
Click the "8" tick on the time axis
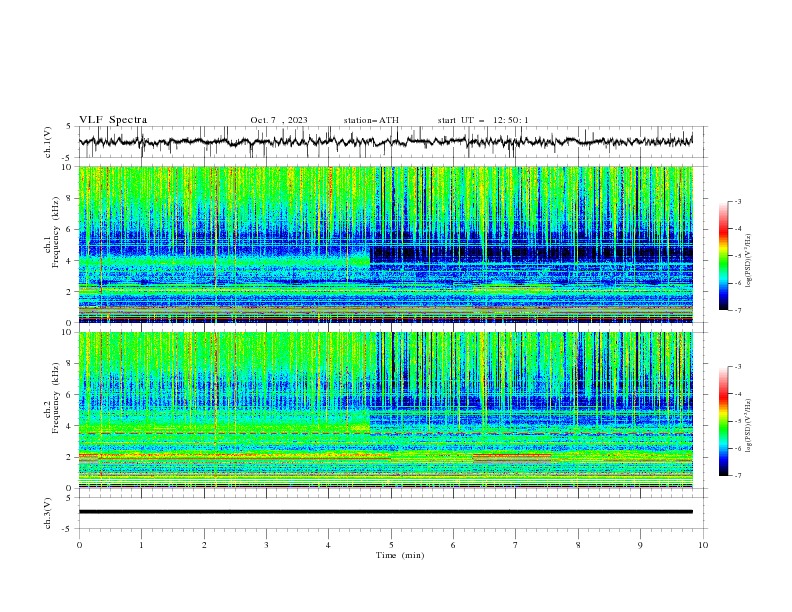coord(578,545)
